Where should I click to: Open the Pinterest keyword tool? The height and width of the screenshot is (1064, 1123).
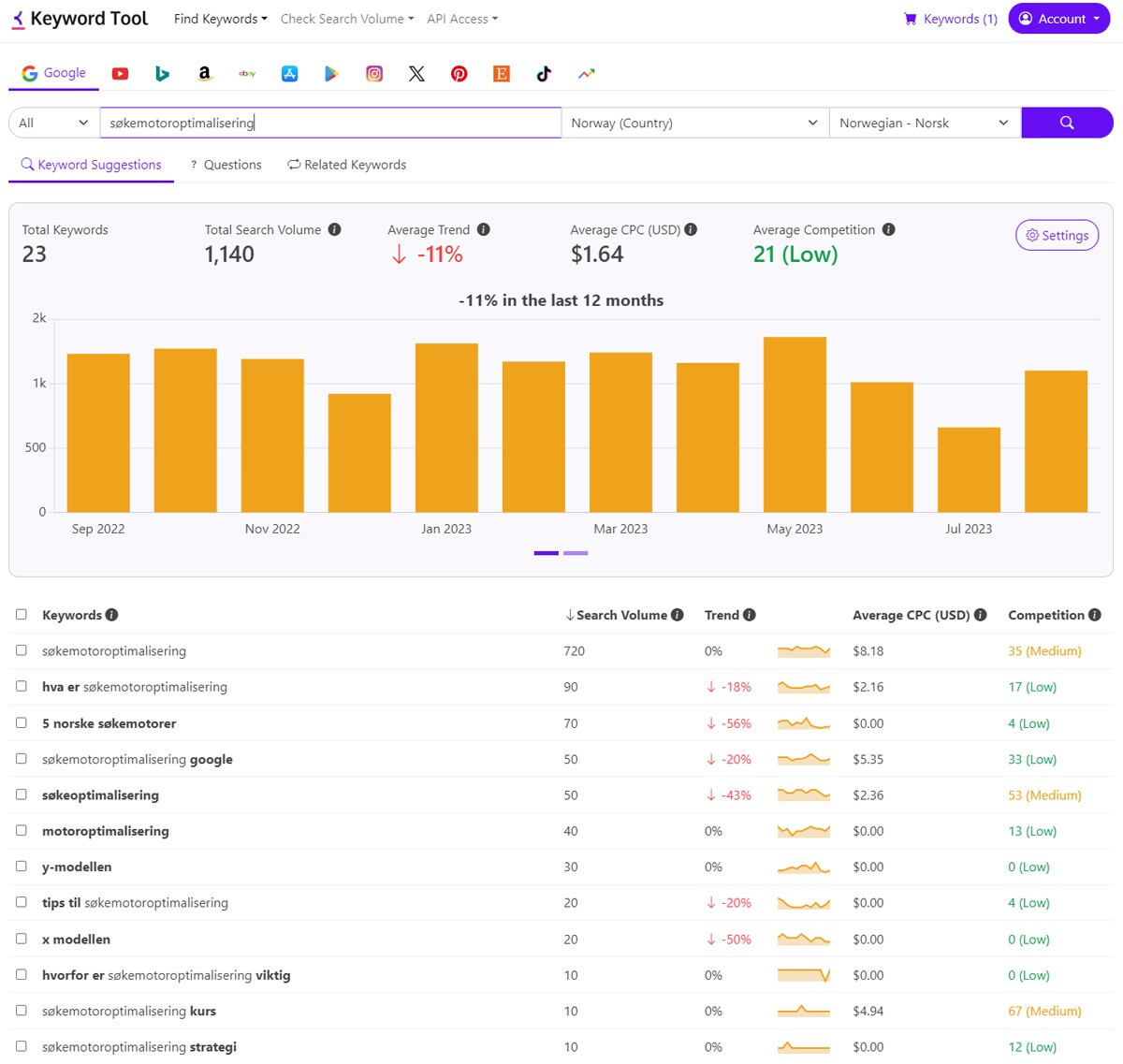pos(459,73)
